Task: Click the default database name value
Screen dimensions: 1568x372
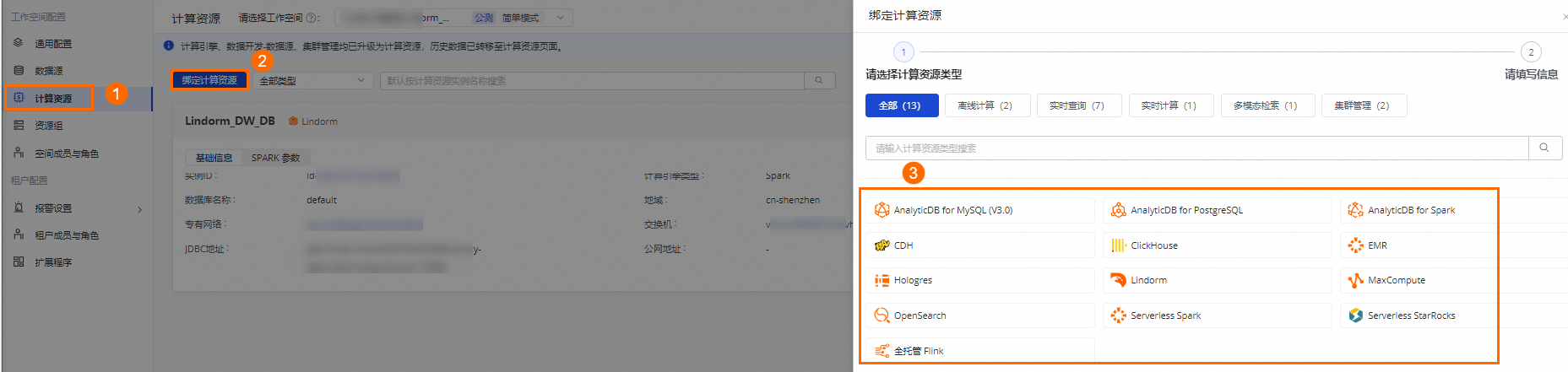Action: pos(321,200)
